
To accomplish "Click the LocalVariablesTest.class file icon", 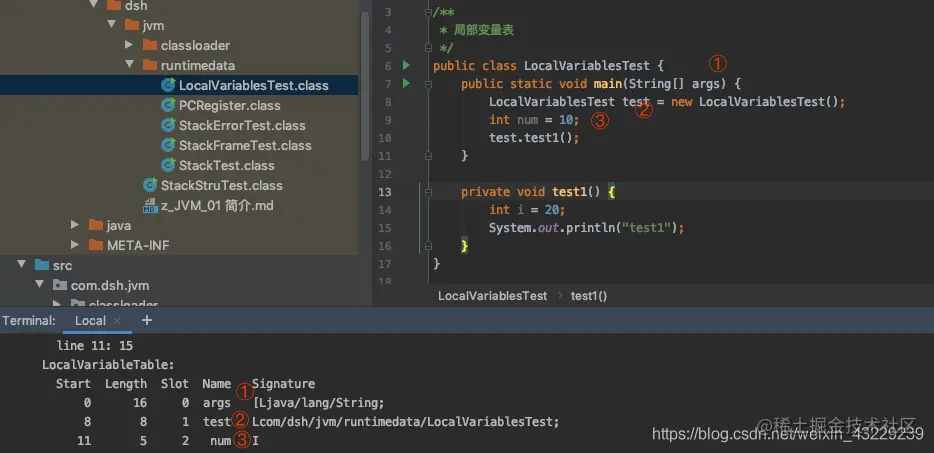I will point(169,85).
